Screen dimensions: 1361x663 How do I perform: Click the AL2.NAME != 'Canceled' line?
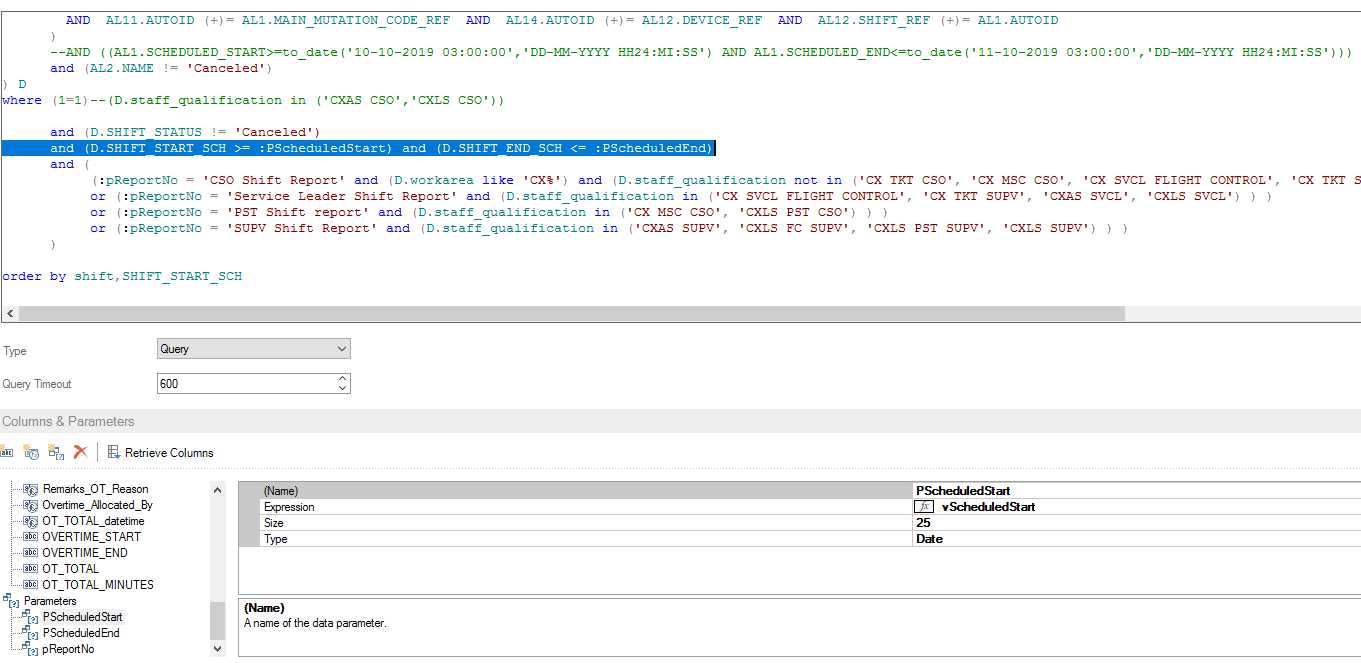[162, 68]
